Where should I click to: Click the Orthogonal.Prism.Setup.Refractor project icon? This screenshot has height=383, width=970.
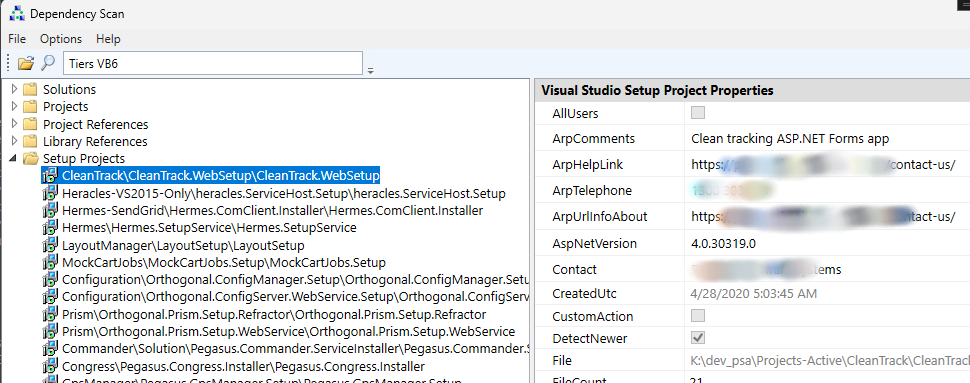(x=50, y=314)
